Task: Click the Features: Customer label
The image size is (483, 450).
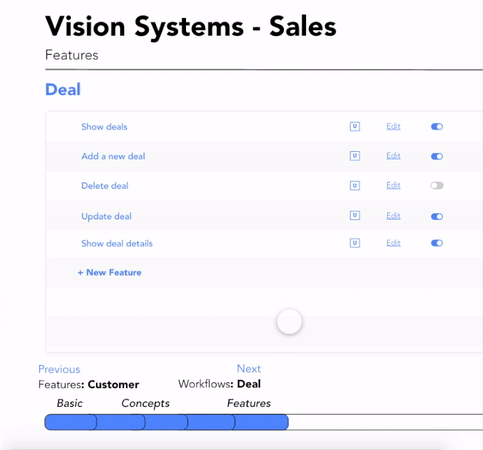Action: tap(89, 384)
